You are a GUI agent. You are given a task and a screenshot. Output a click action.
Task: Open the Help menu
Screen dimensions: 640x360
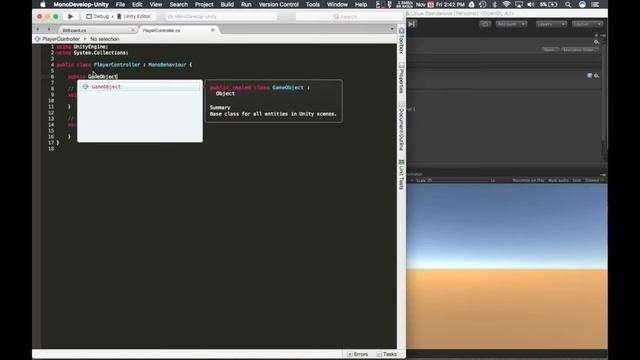pos(361,4)
